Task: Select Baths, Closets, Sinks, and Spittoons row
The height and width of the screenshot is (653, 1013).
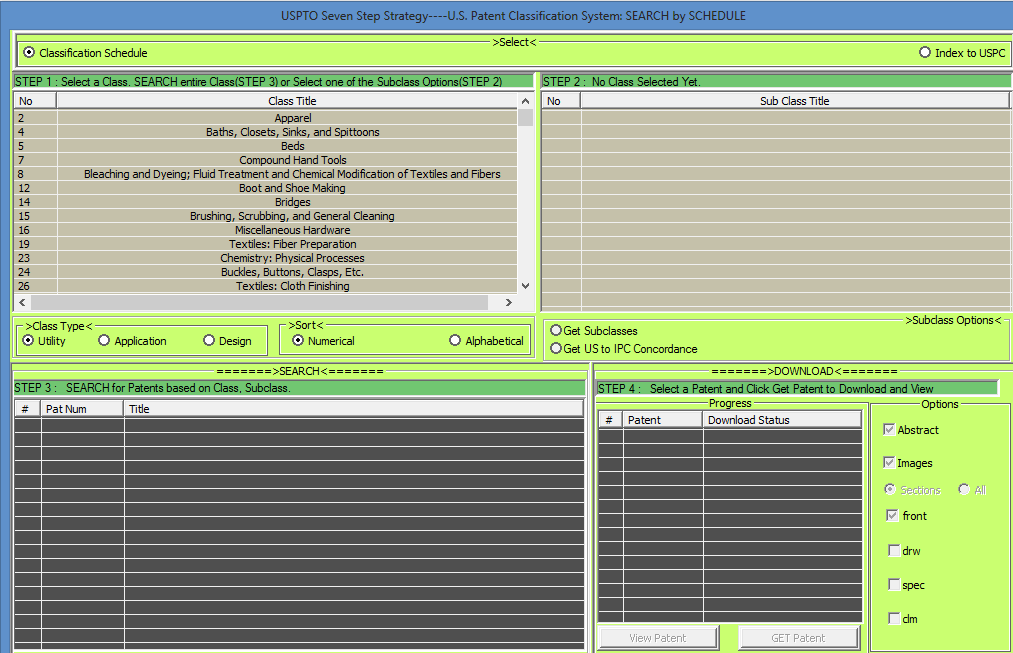Action: pos(266,132)
